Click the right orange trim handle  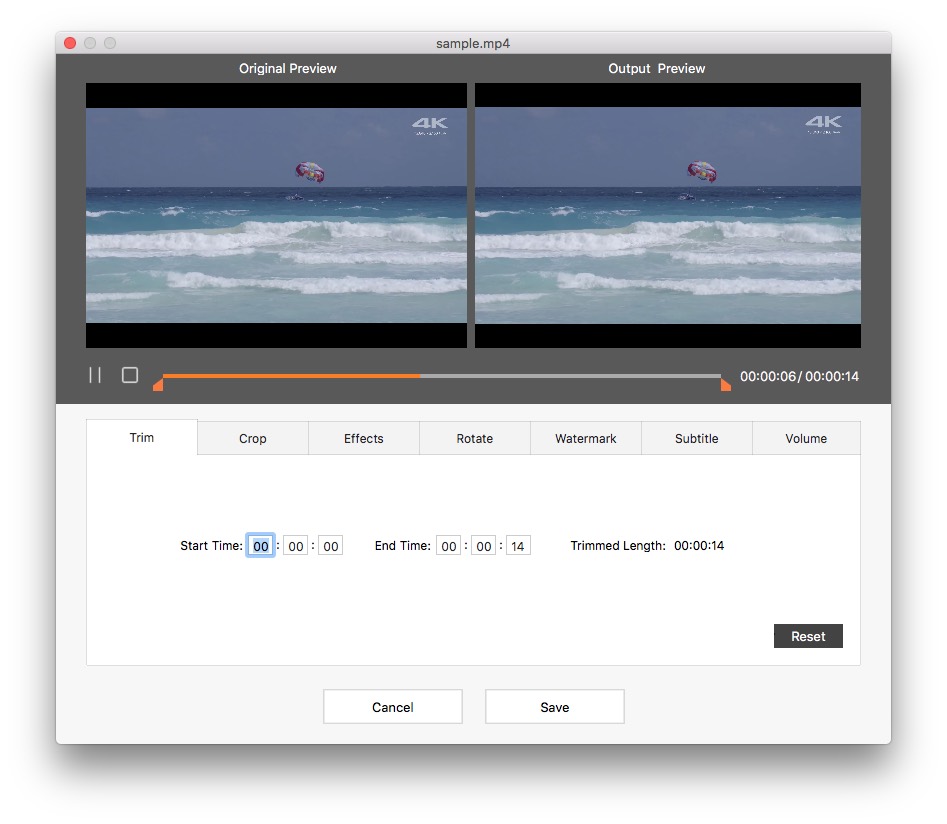point(725,382)
